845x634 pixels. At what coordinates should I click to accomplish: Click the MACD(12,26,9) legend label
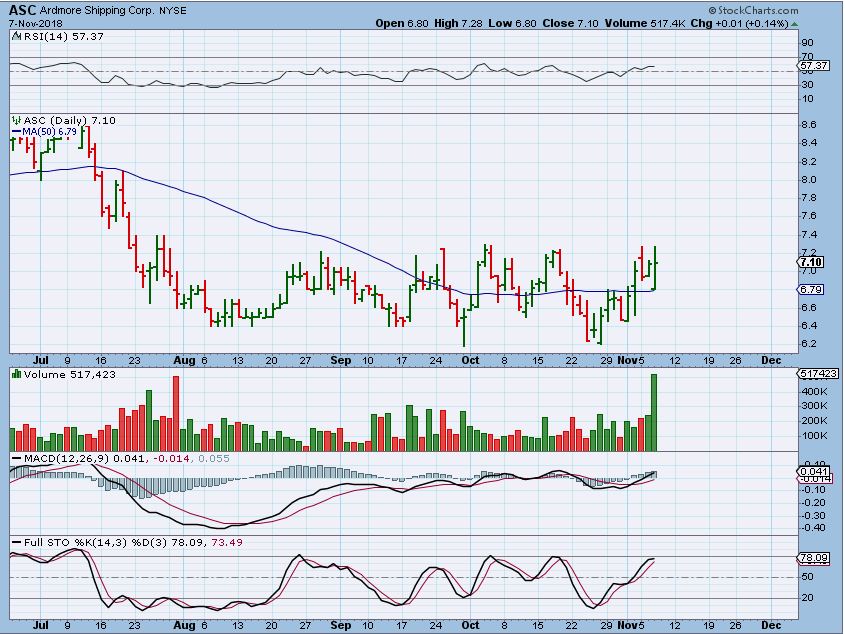pyautogui.click(x=67, y=459)
